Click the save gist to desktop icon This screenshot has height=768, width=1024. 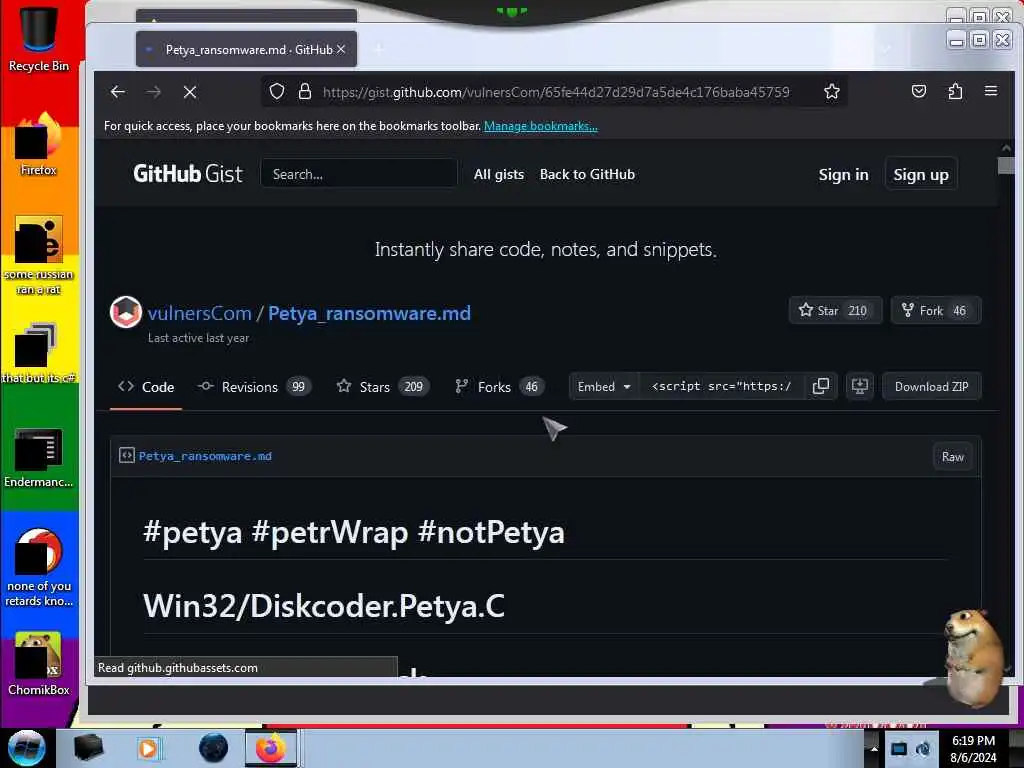pos(859,387)
